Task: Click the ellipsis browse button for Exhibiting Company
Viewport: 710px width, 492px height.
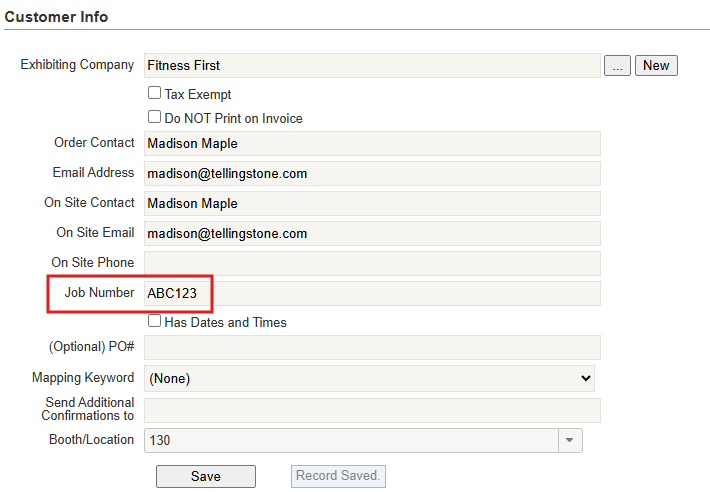Action: (x=617, y=66)
